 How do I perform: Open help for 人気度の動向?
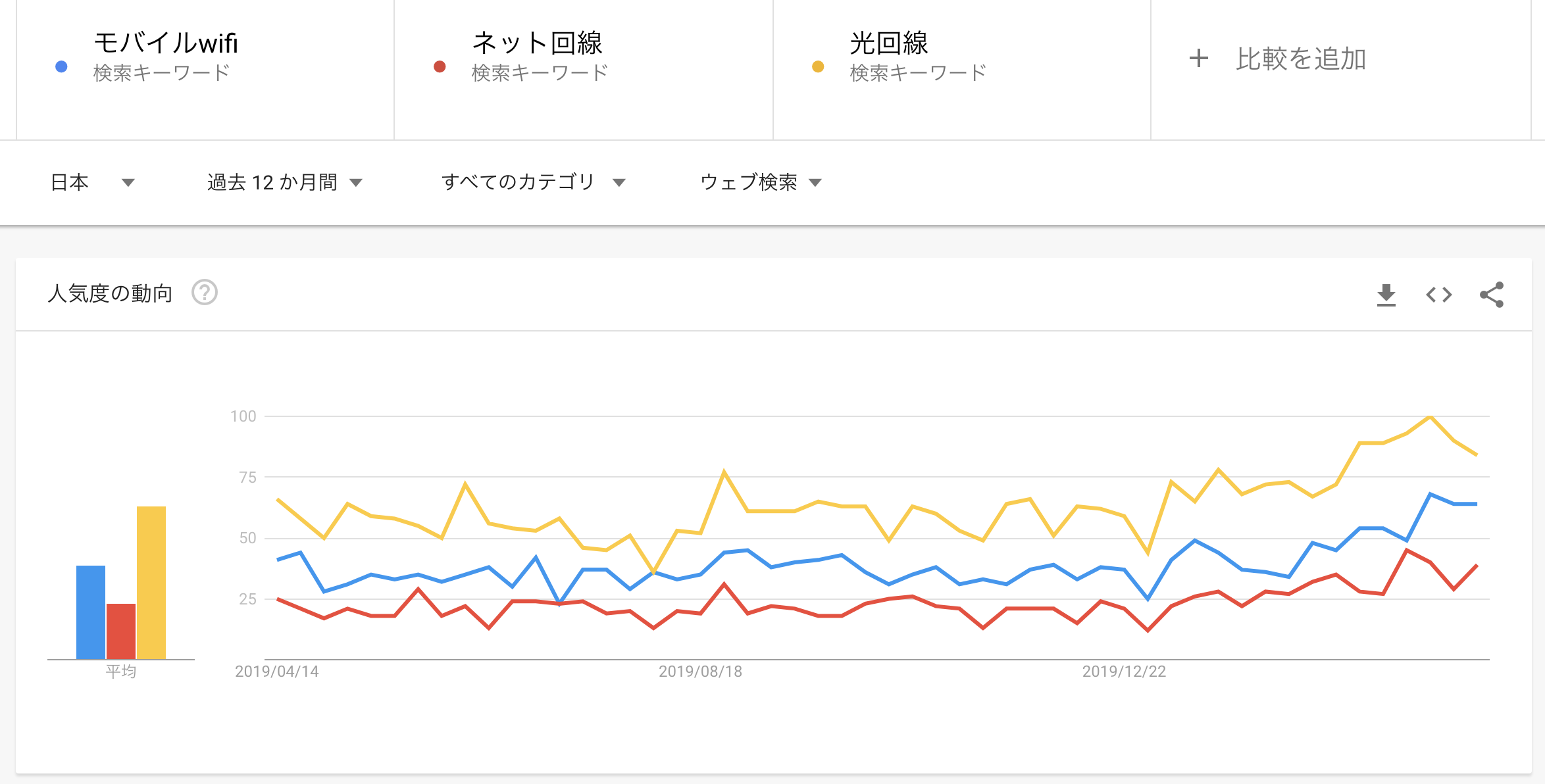tap(205, 293)
